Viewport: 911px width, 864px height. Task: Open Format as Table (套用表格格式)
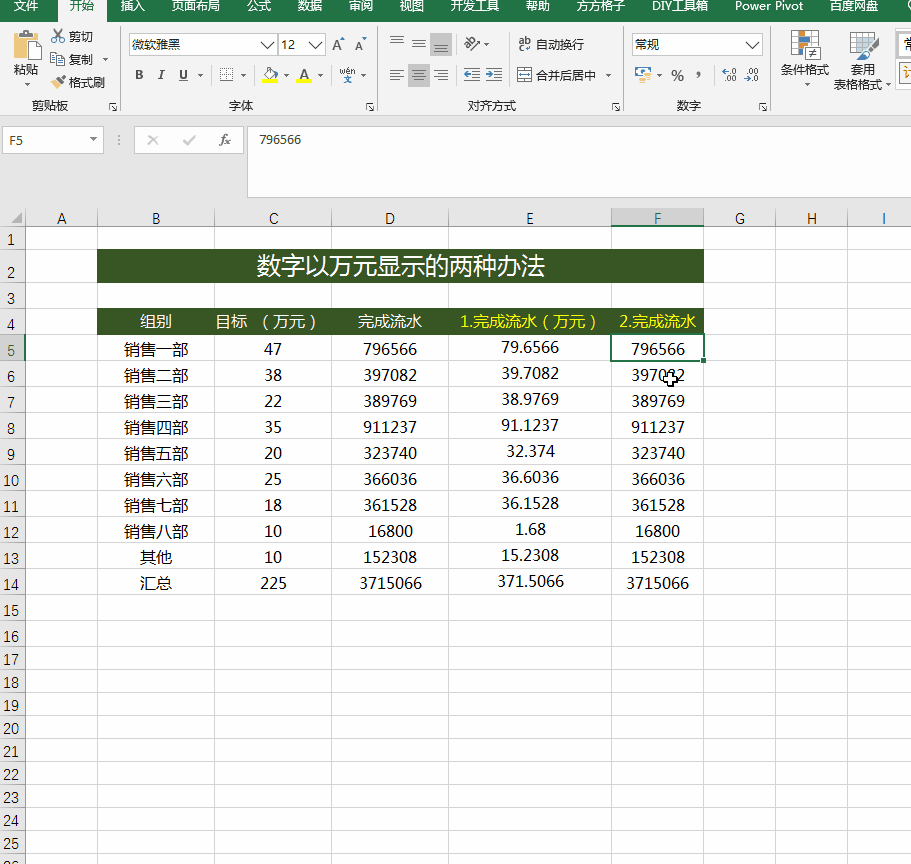click(862, 60)
